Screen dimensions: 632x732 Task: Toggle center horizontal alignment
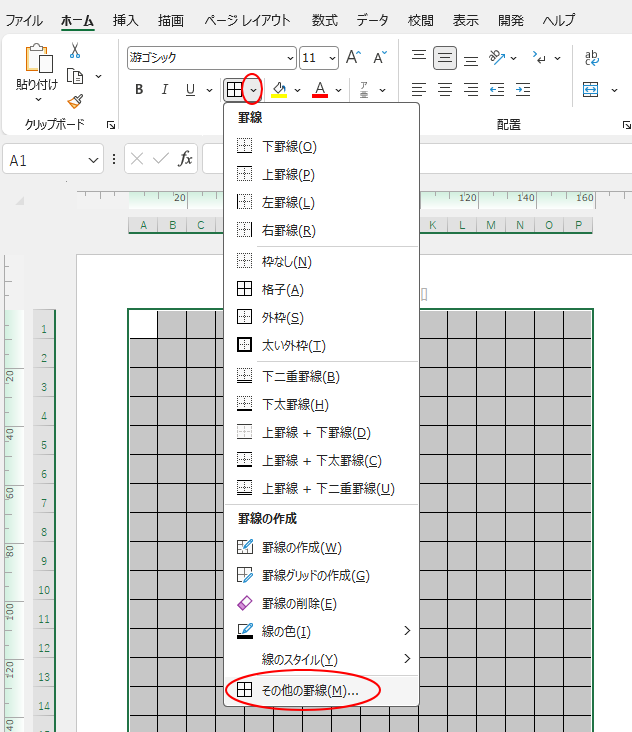[x=445, y=89]
